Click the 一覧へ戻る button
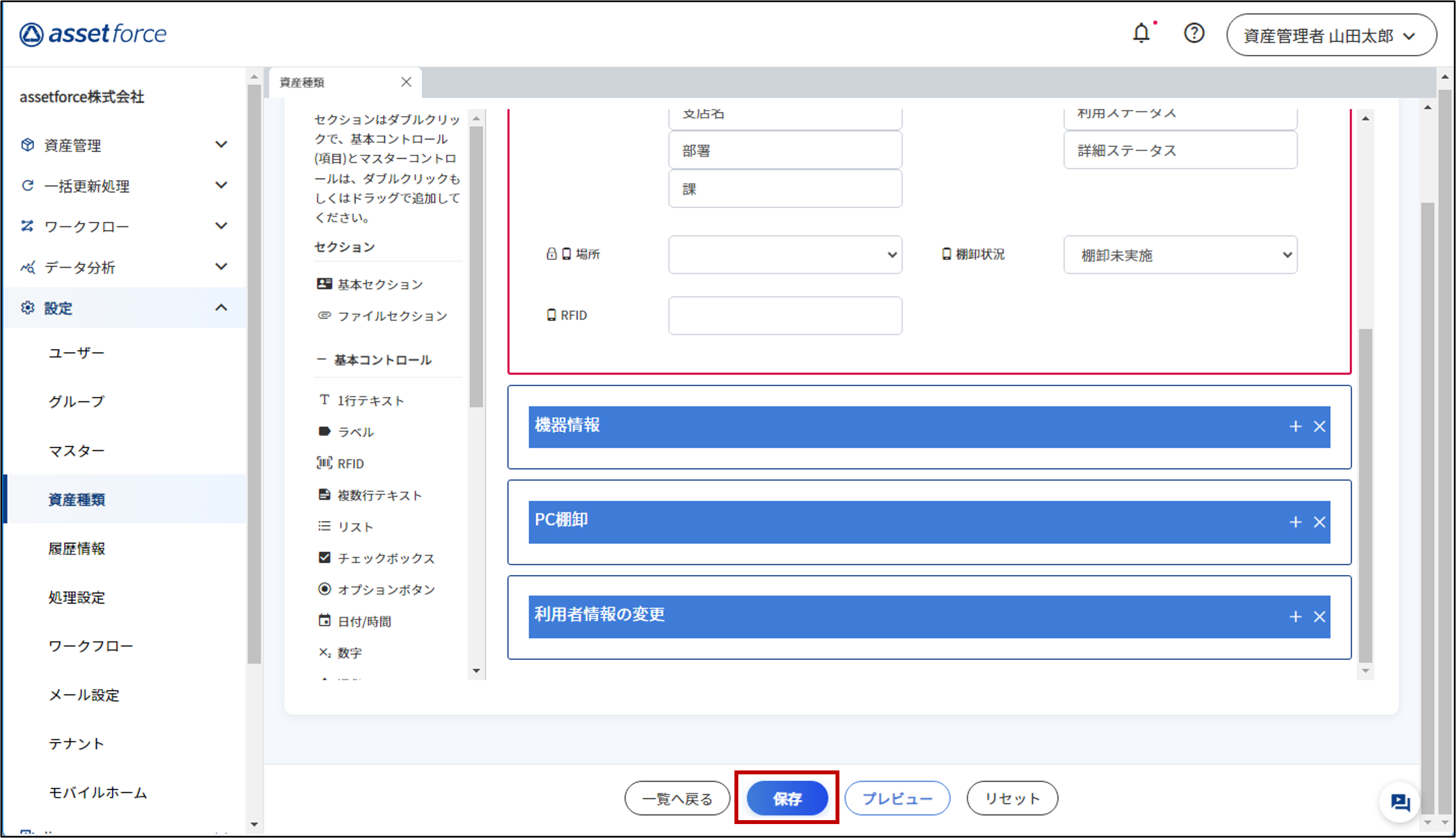 tap(677, 798)
